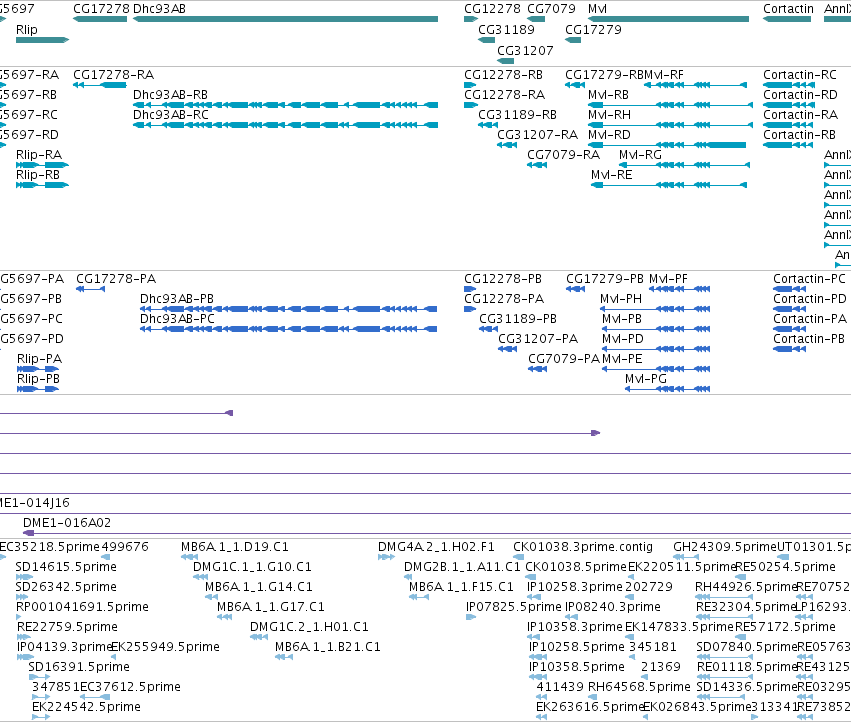This screenshot has height=722, width=851.
Task: Open the CG12278-RA transcript label
Action: click(504, 94)
